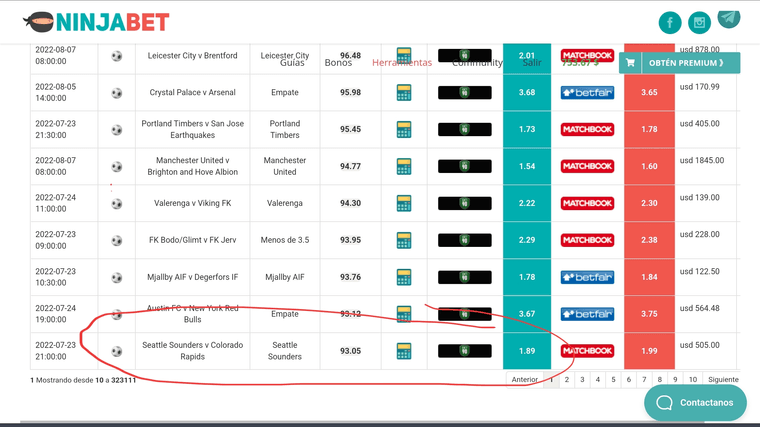The image size is (760, 427).
Task: Click Matchbook logo in Valerenga row
Action: pos(587,203)
